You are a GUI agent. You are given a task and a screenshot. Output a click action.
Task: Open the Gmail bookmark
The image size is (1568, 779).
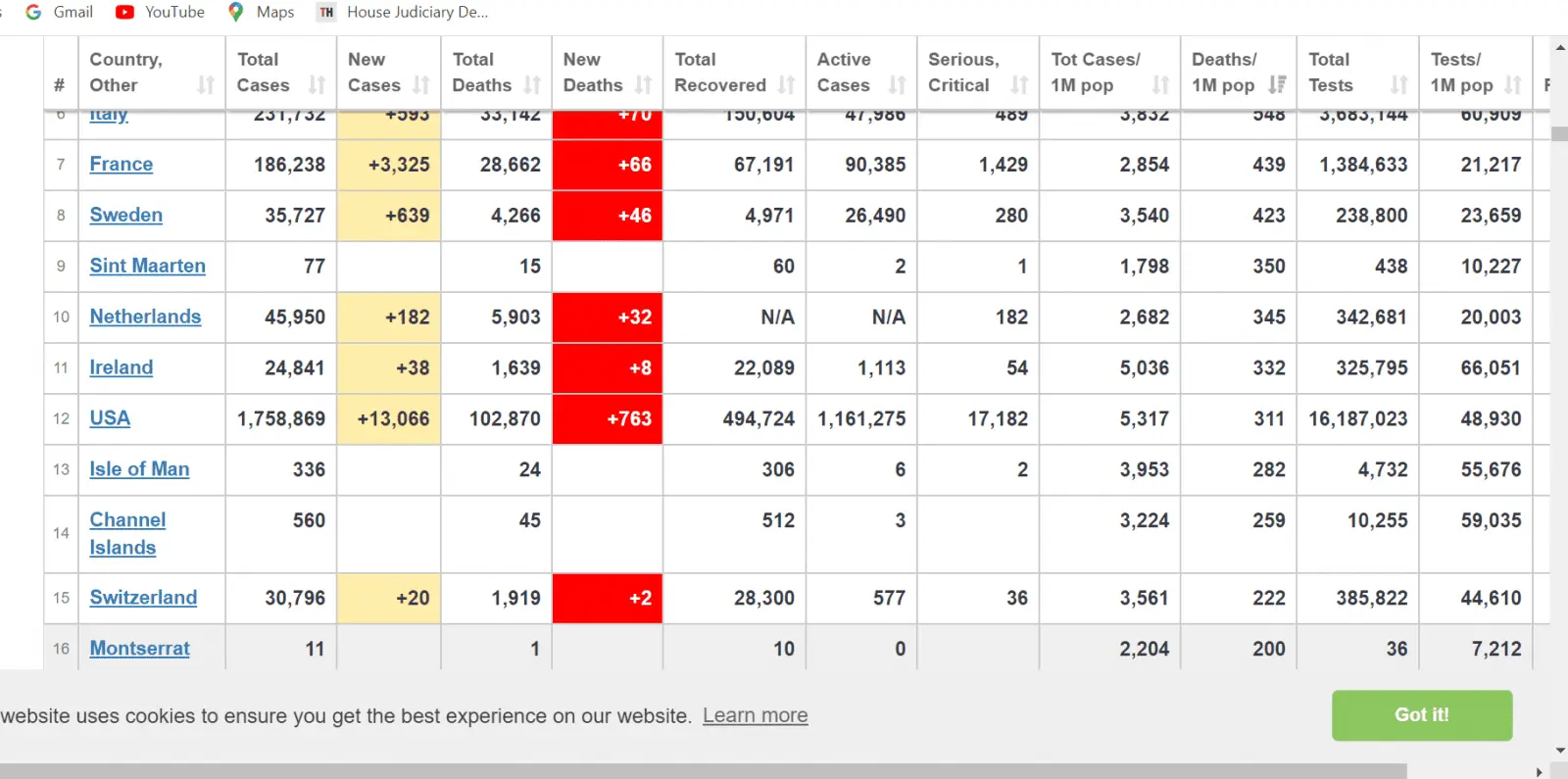60,12
